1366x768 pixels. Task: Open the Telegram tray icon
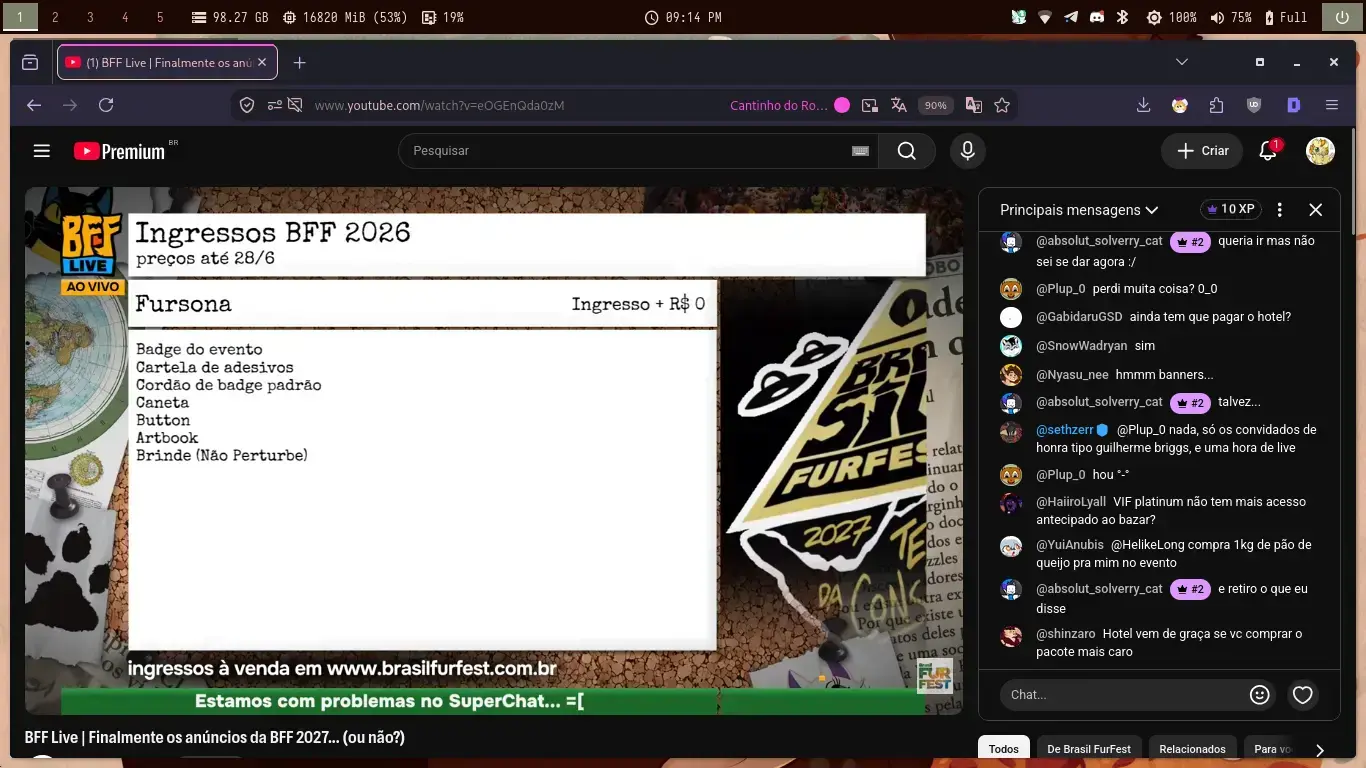point(1071,17)
